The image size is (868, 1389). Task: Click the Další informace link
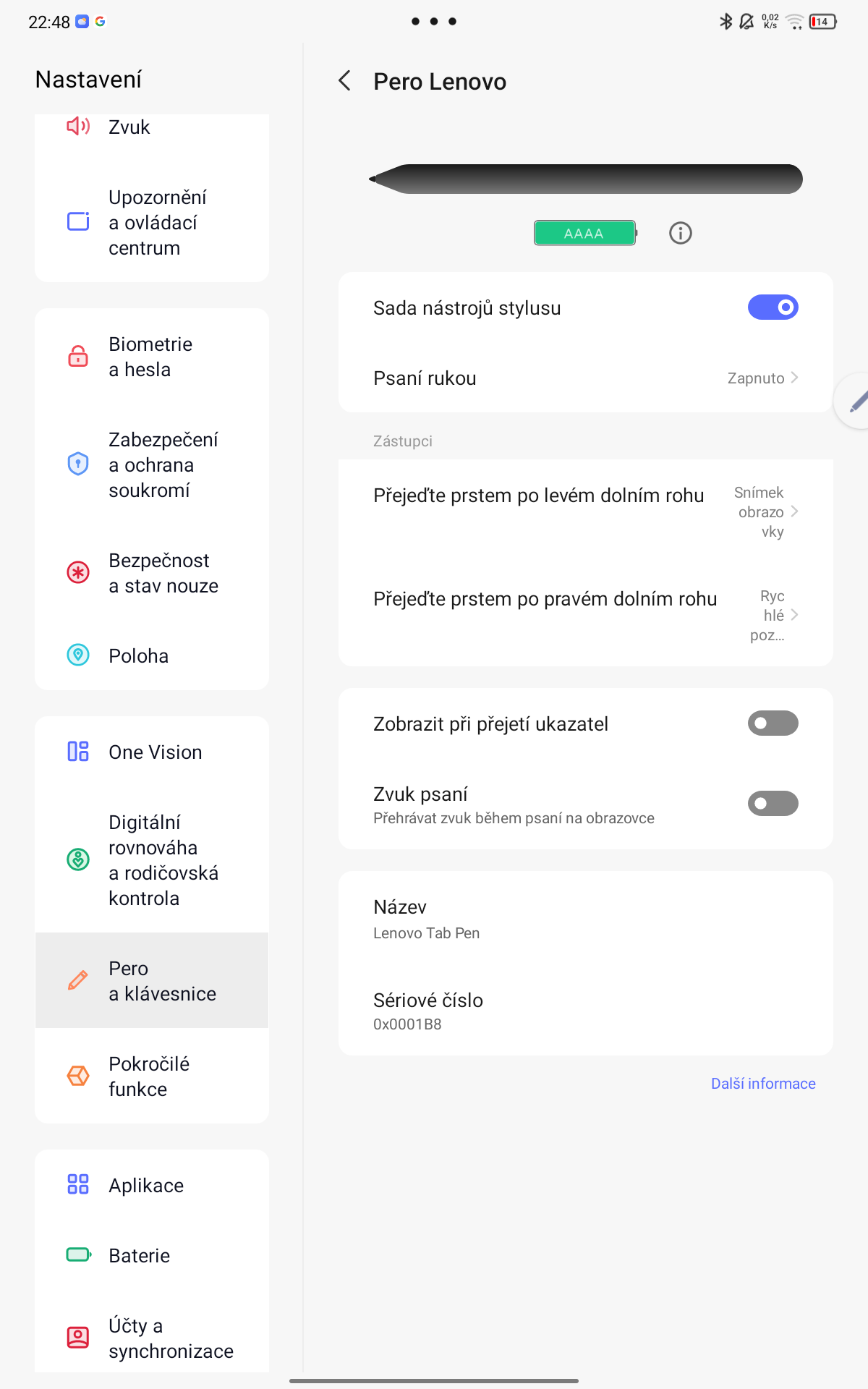(x=763, y=1084)
